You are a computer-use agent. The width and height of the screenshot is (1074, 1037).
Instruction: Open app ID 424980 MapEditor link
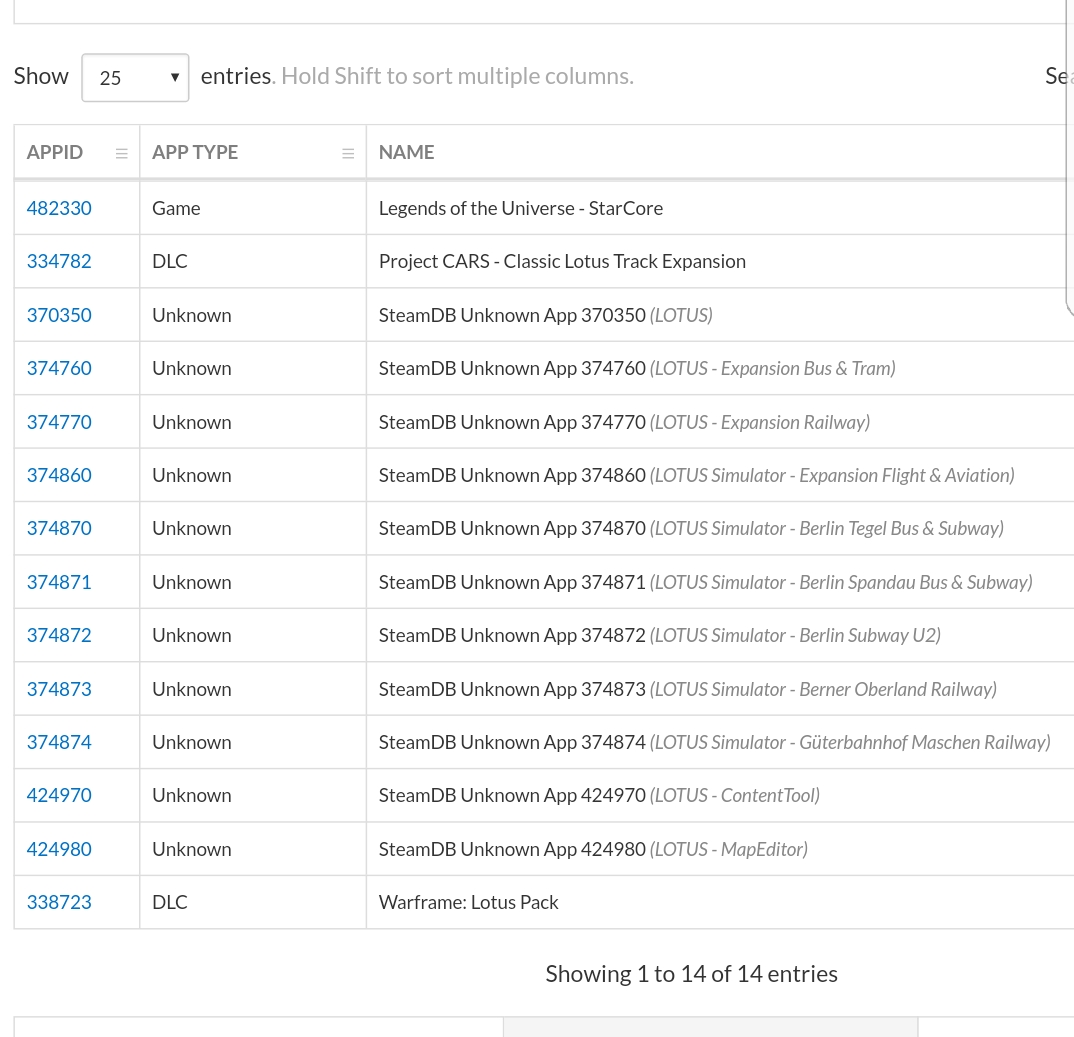[x=59, y=849]
